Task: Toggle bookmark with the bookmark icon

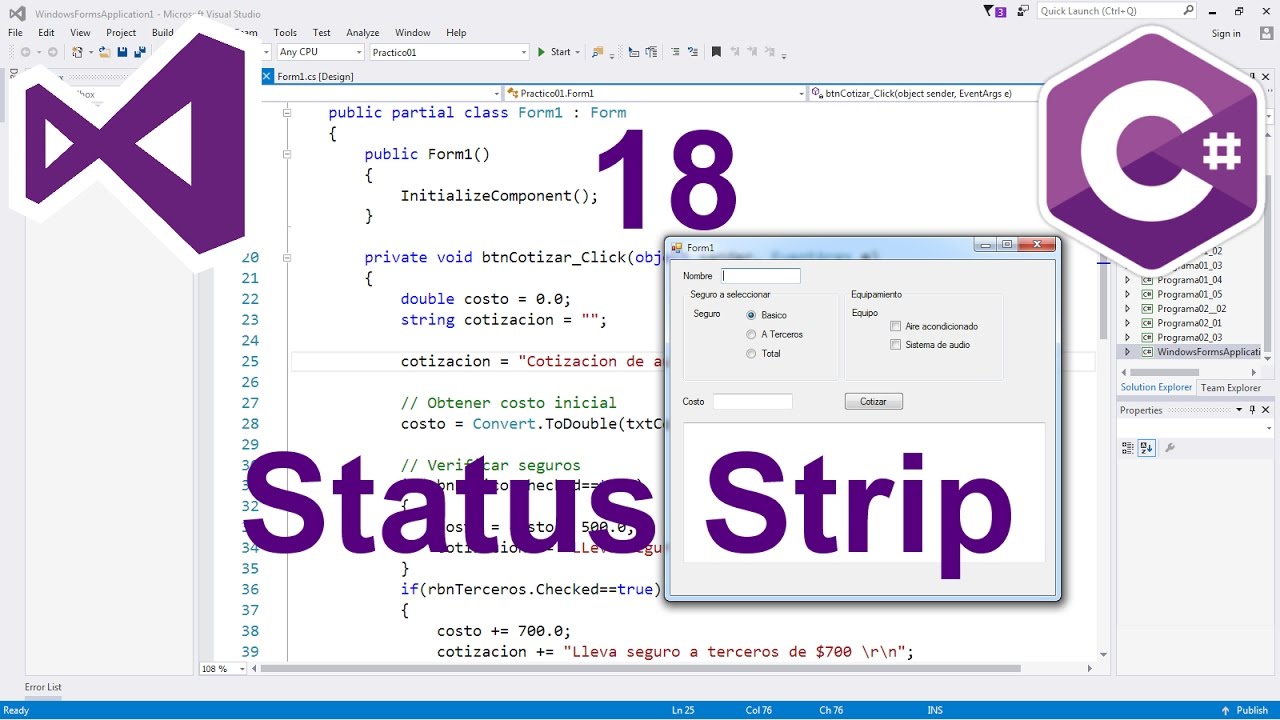Action: [716, 52]
